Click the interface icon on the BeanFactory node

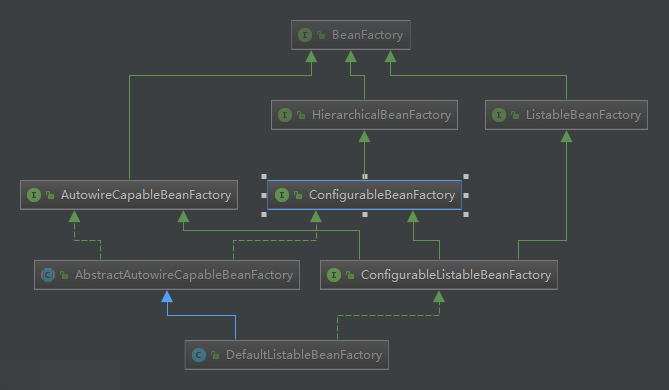point(305,35)
